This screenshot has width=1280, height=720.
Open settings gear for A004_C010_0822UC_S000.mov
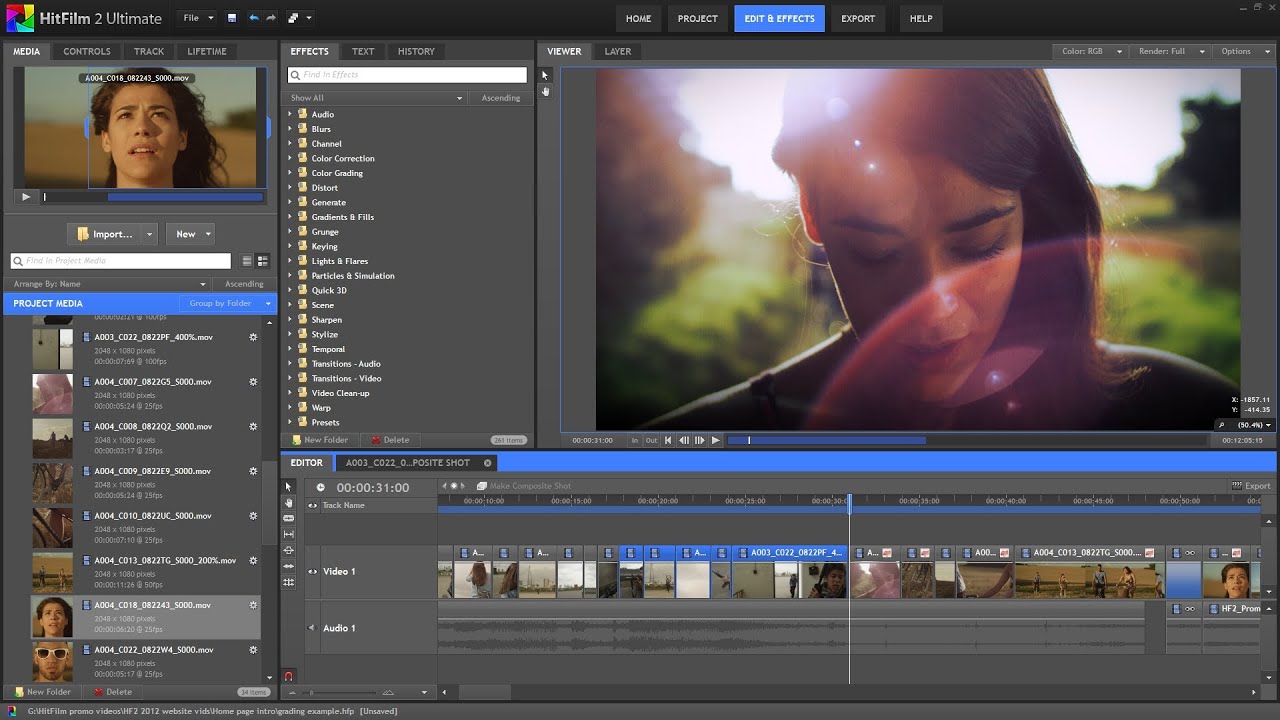(253, 516)
